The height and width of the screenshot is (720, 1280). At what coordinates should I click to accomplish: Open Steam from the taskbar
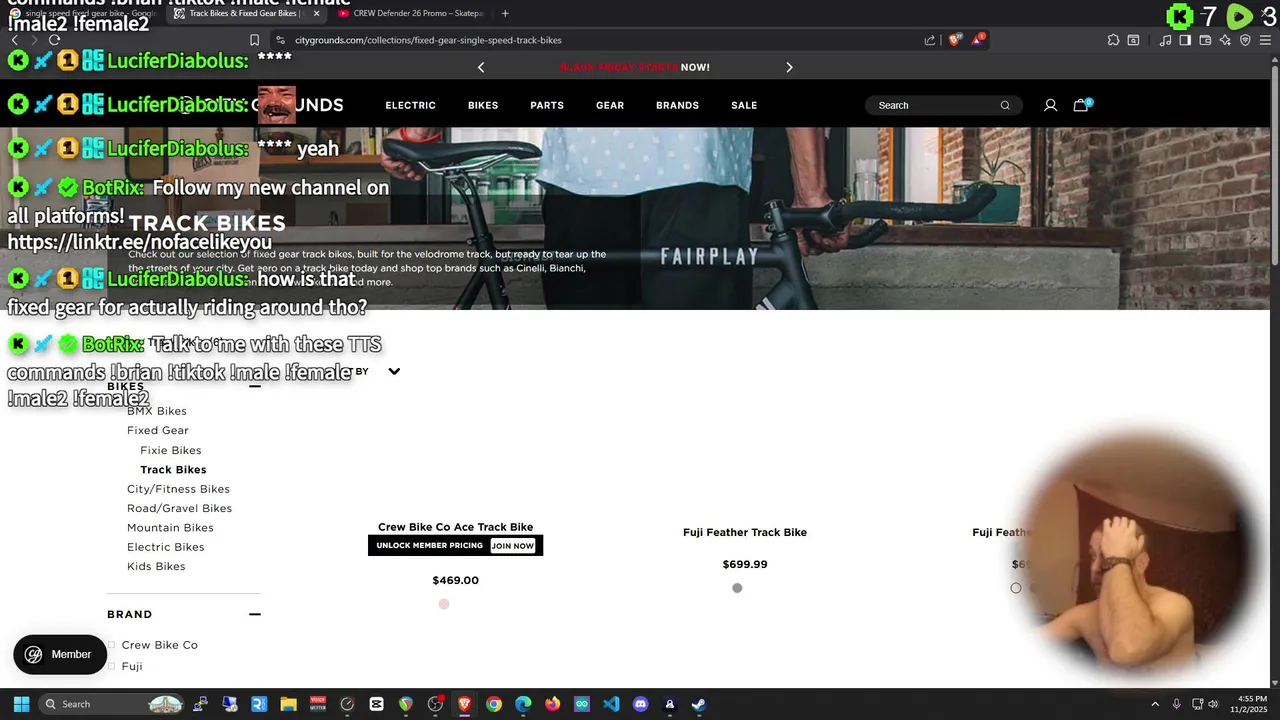698,704
